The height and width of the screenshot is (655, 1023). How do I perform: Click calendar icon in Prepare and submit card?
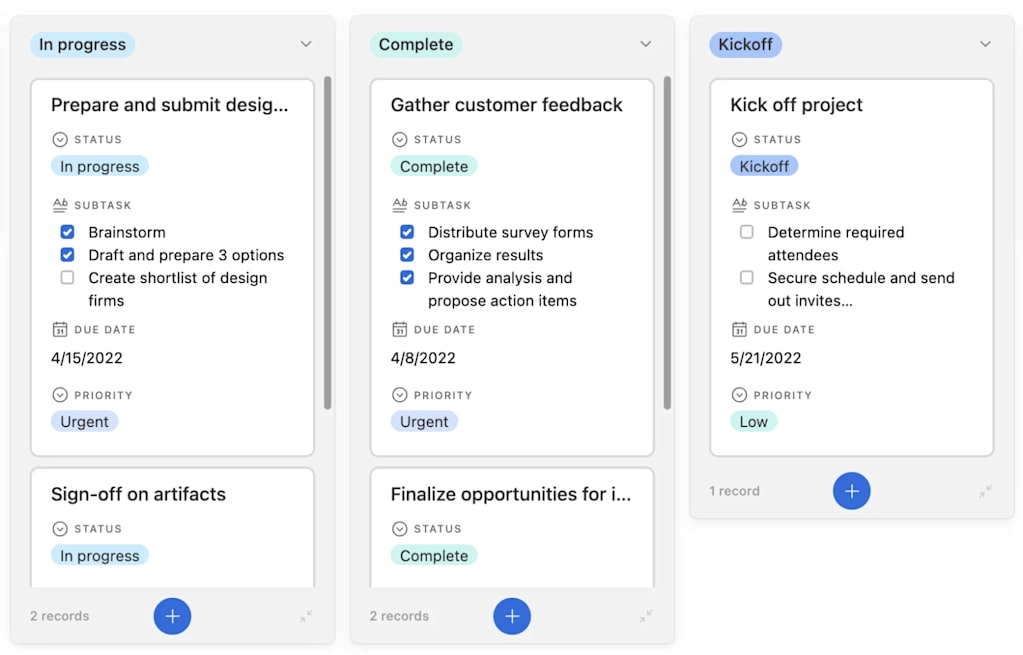pos(60,329)
